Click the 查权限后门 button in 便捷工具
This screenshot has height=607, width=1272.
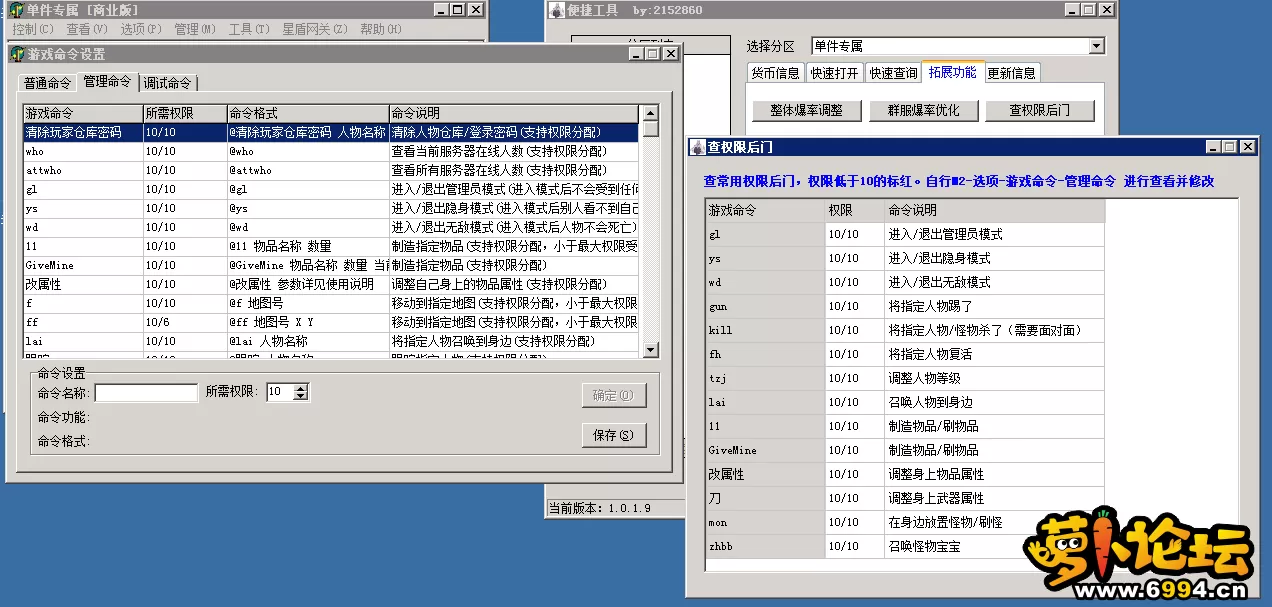(1040, 110)
